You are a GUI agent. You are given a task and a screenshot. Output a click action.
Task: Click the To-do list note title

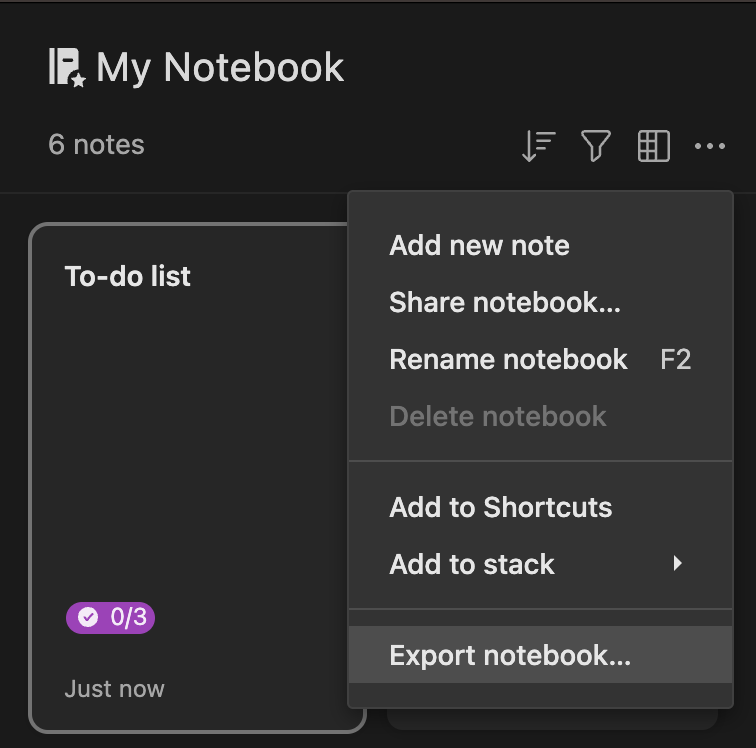click(127, 276)
